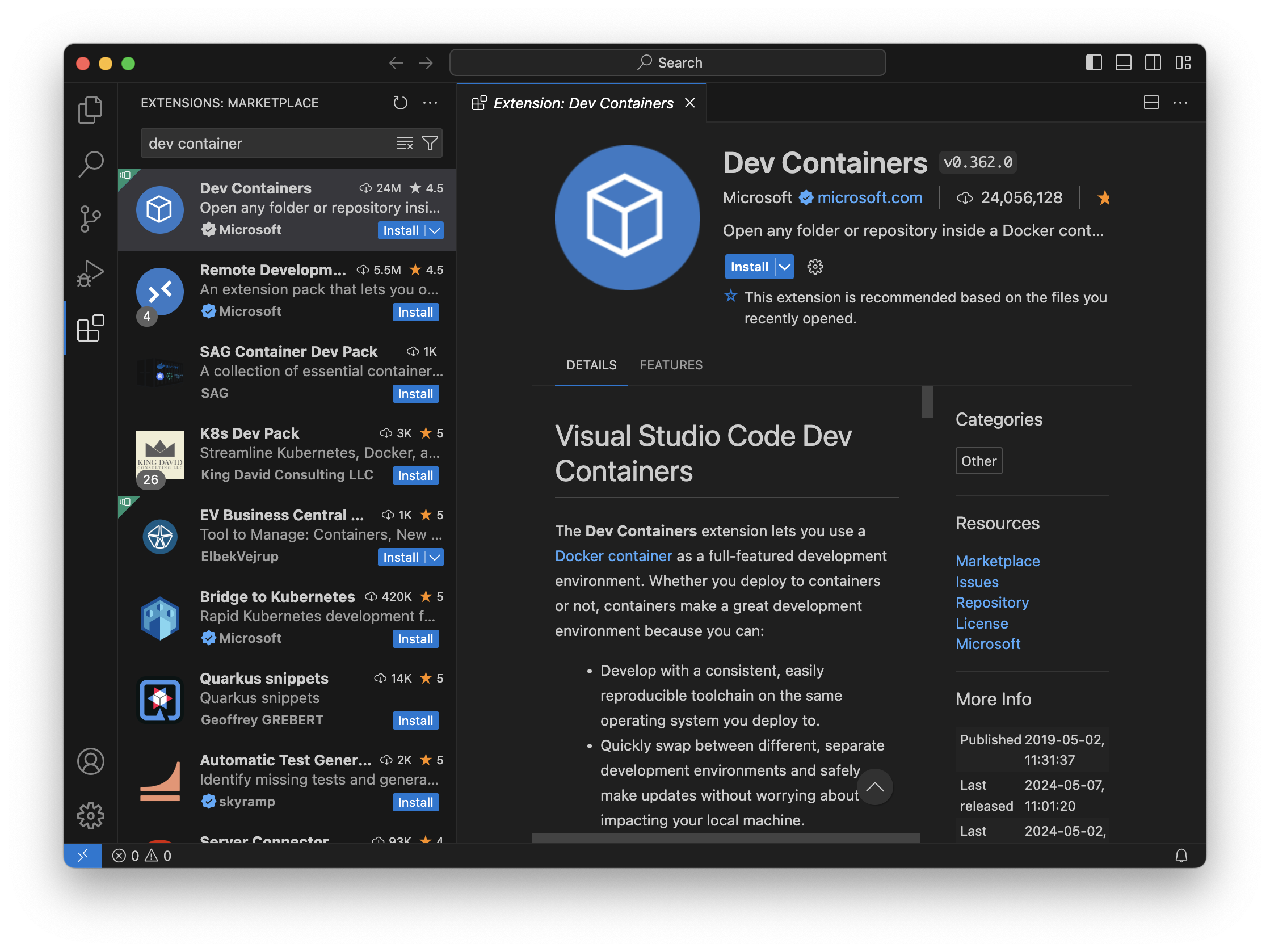1270x952 pixels.
Task: Select the K8s Dev Pack entry
Action: click(x=287, y=455)
